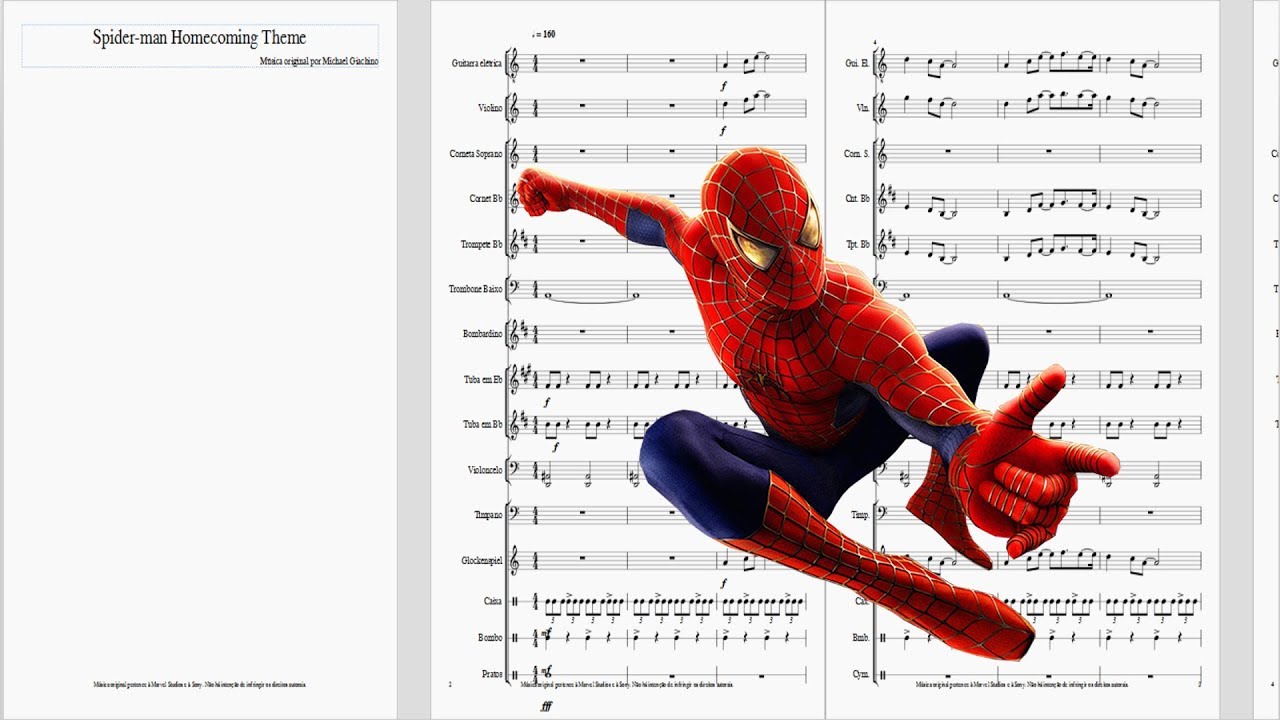Screen dimensions: 1280x720
Task: Click the "f" dynamic under Guitarra elétrica staff
Action: pos(723,86)
